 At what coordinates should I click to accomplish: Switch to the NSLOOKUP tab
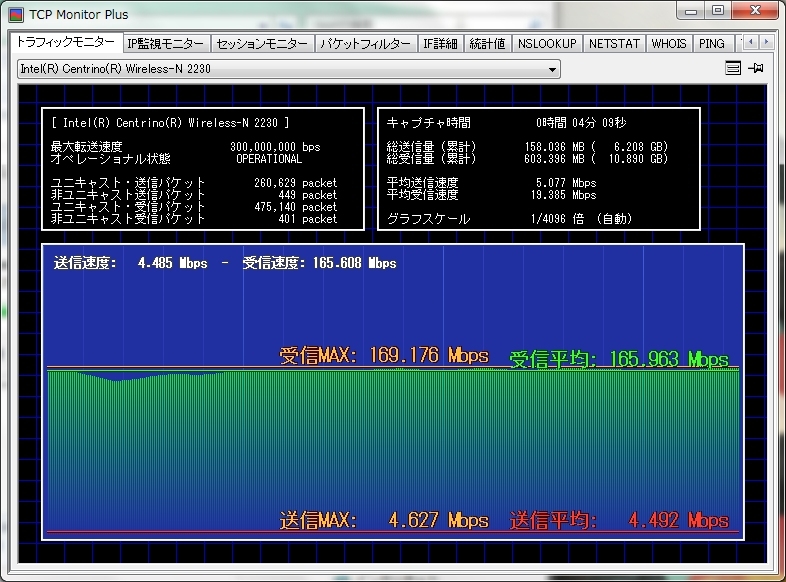pyautogui.click(x=547, y=44)
